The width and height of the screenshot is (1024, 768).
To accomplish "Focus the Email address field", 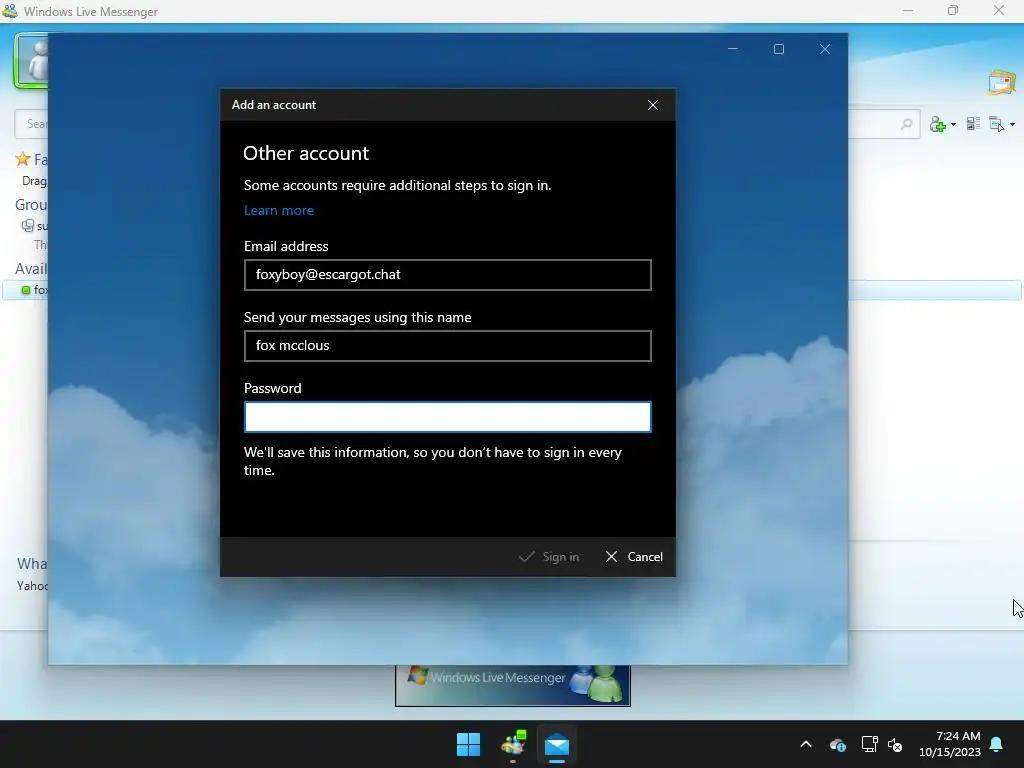I will (x=447, y=275).
